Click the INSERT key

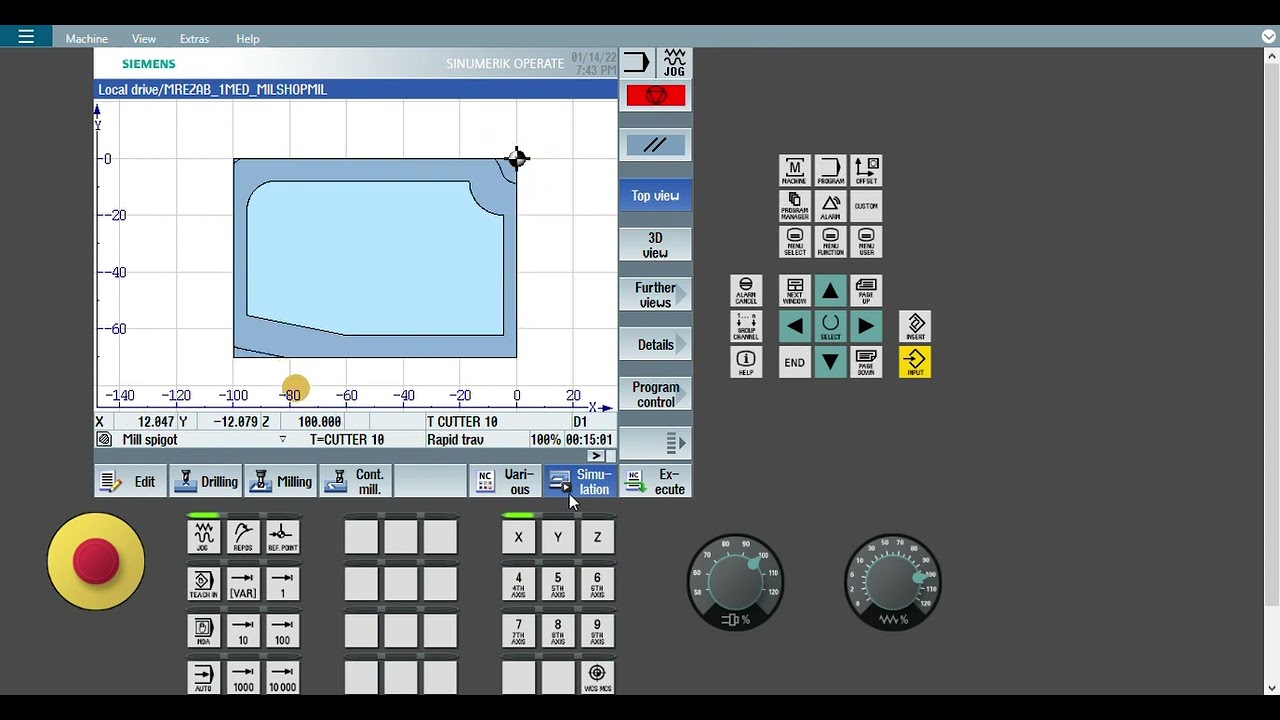(x=915, y=326)
